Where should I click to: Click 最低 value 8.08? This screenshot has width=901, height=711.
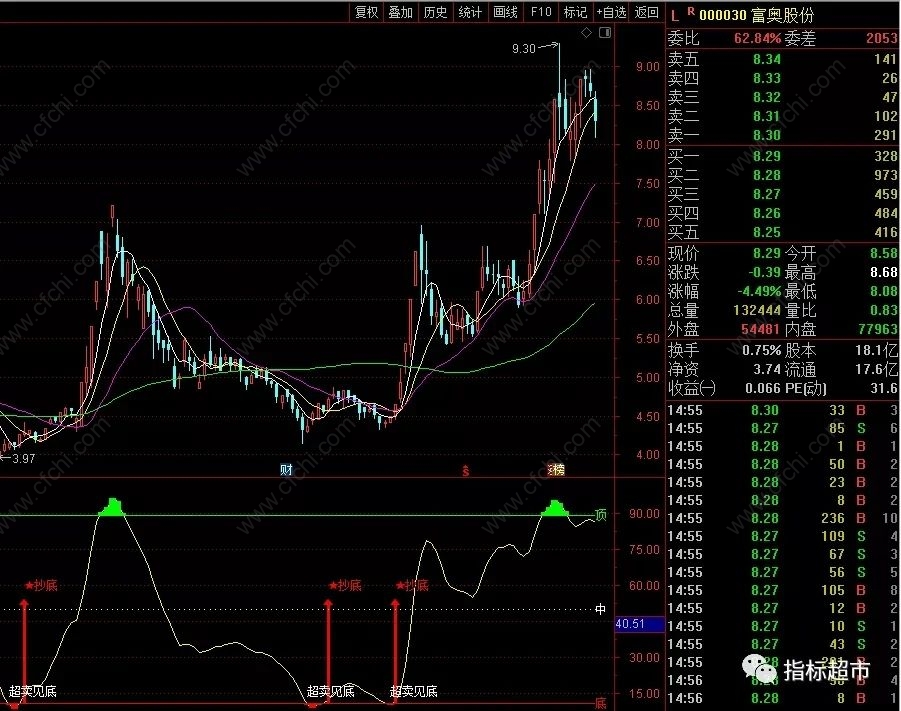[x=883, y=291]
